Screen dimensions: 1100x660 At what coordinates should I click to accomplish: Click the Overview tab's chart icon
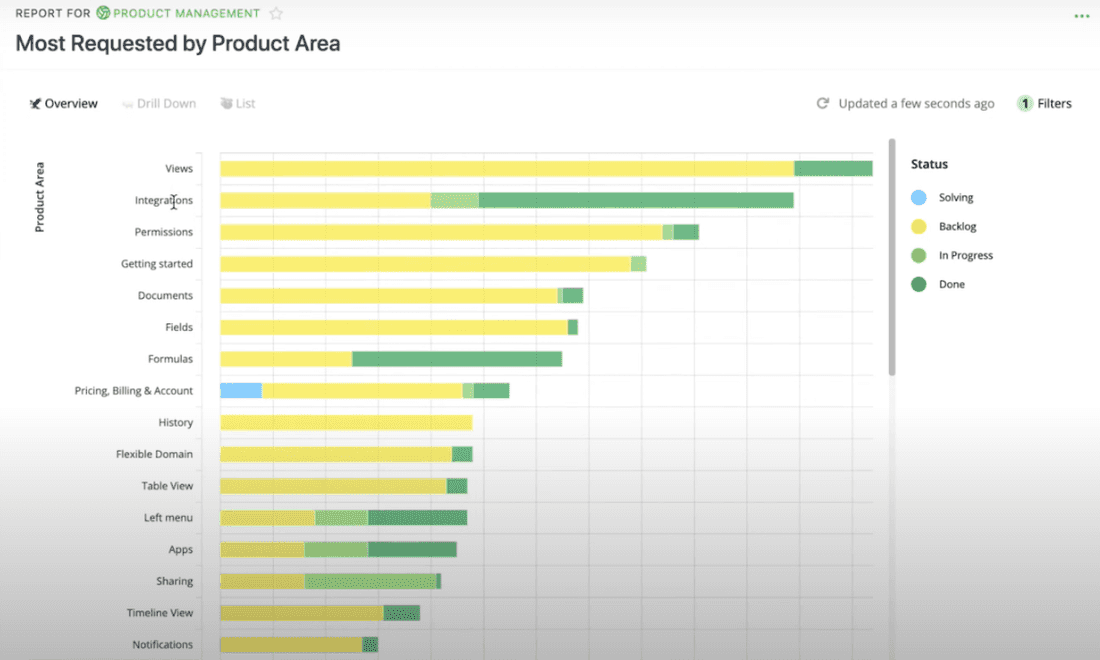click(35, 103)
